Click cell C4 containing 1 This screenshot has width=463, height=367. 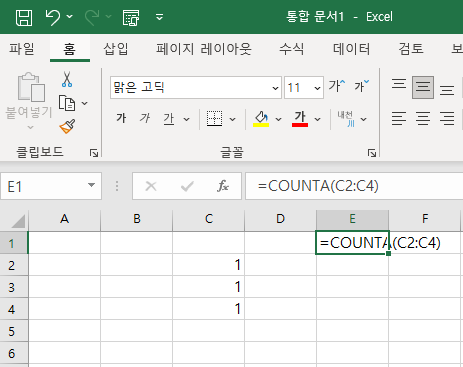[209, 309]
